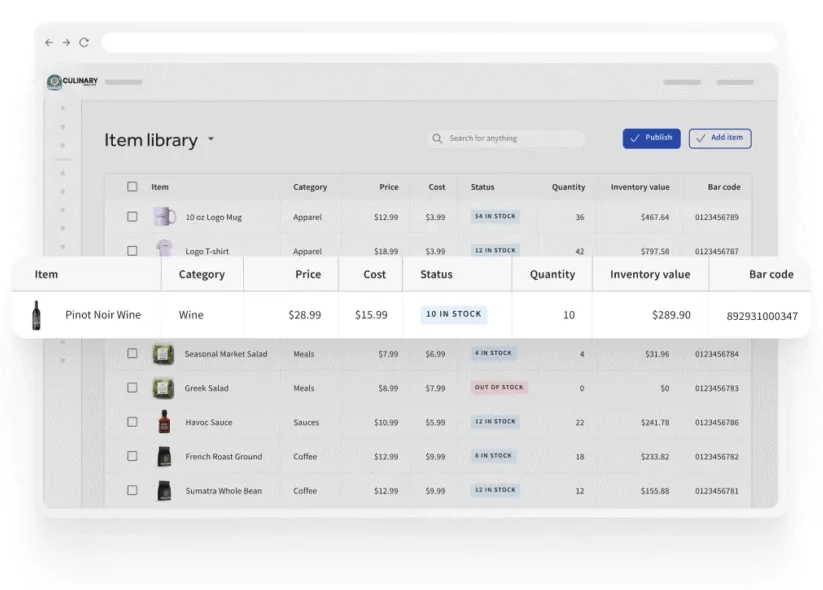The height and width of the screenshot is (590, 823).
Task: Click the browser forward arrow
Action: pyautogui.click(x=66, y=43)
